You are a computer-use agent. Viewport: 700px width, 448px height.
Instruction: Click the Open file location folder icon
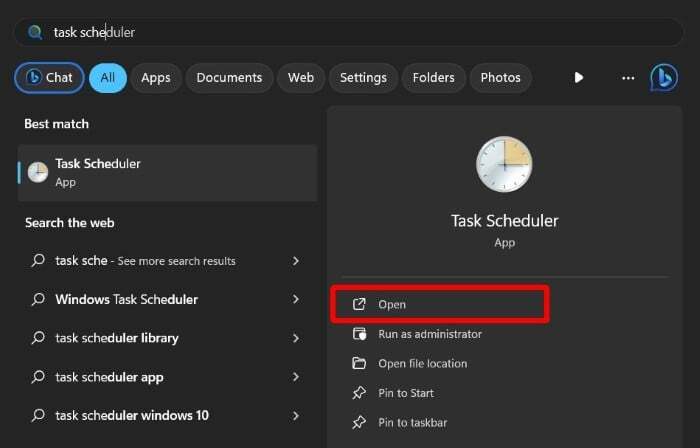[x=359, y=363]
